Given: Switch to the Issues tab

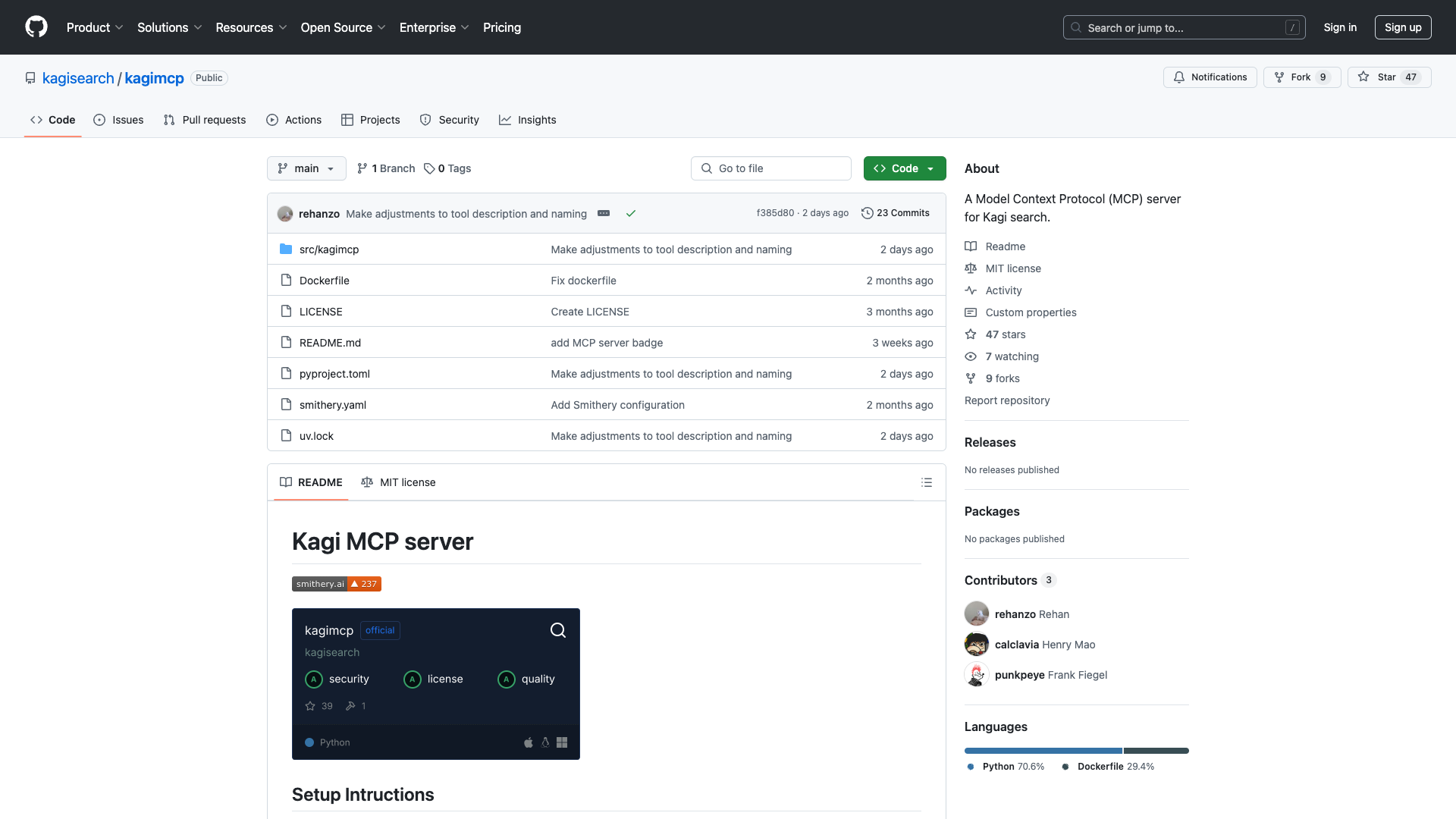Looking at the screenshot, I should coord(118,120).
